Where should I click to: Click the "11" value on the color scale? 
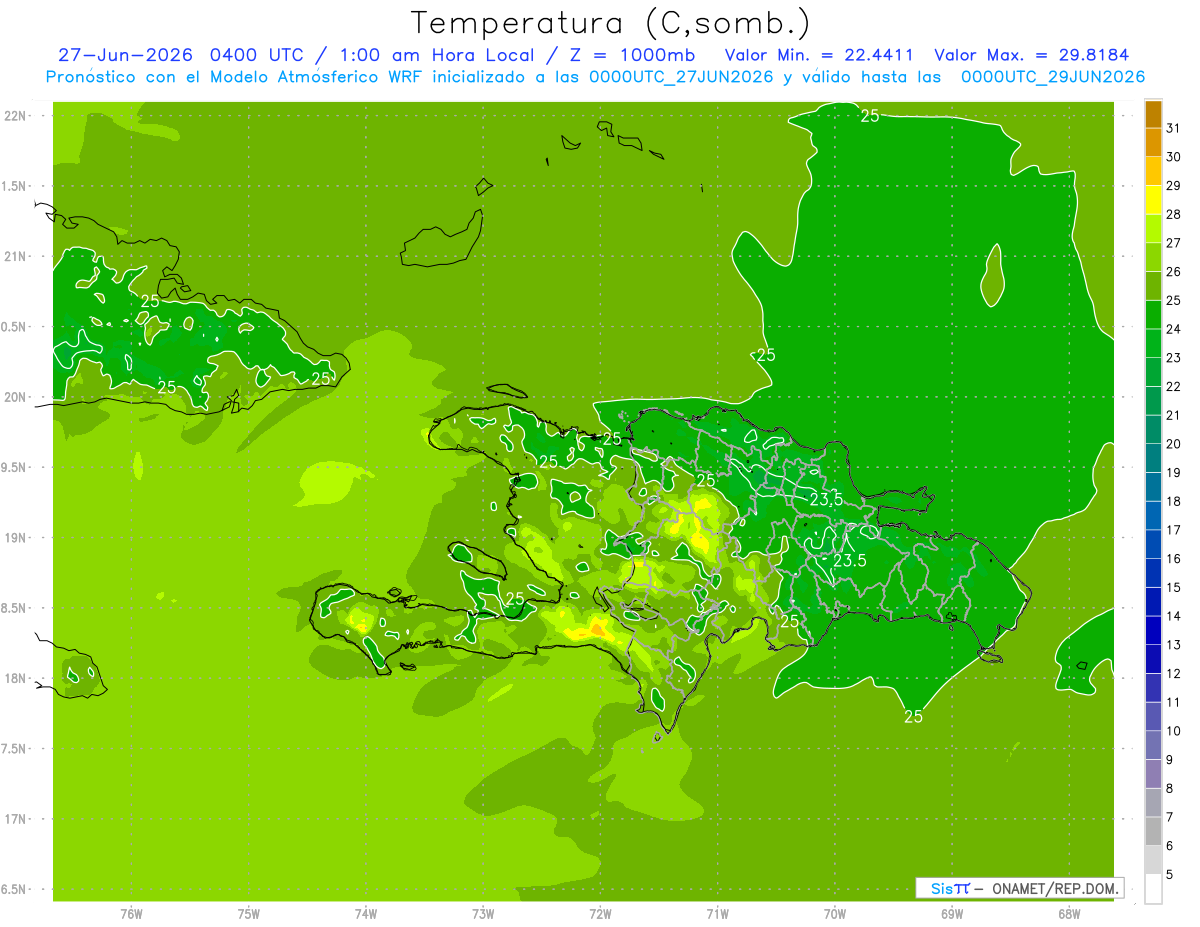click(x=1174, y=702)
